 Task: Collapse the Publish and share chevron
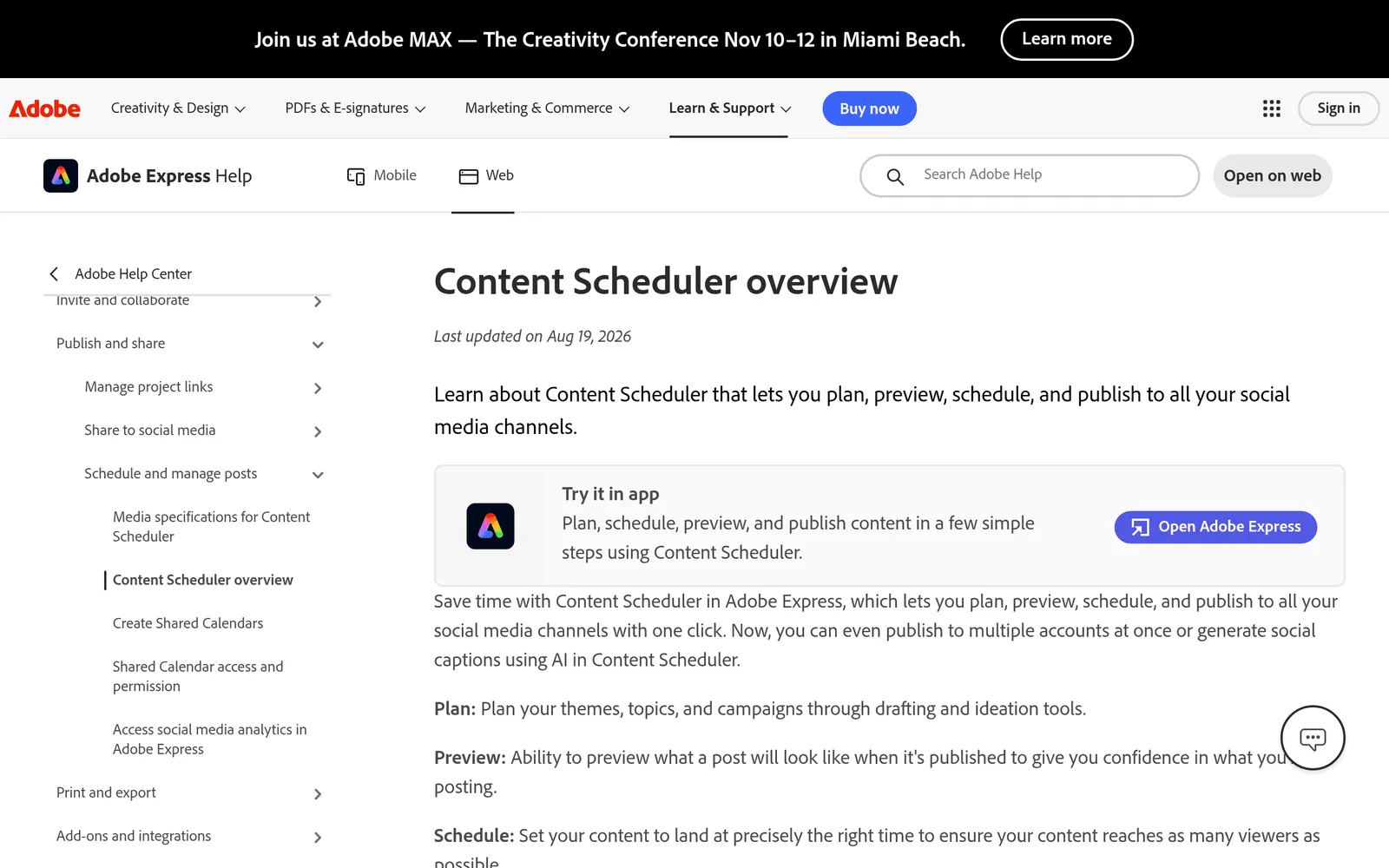[318, 345]
